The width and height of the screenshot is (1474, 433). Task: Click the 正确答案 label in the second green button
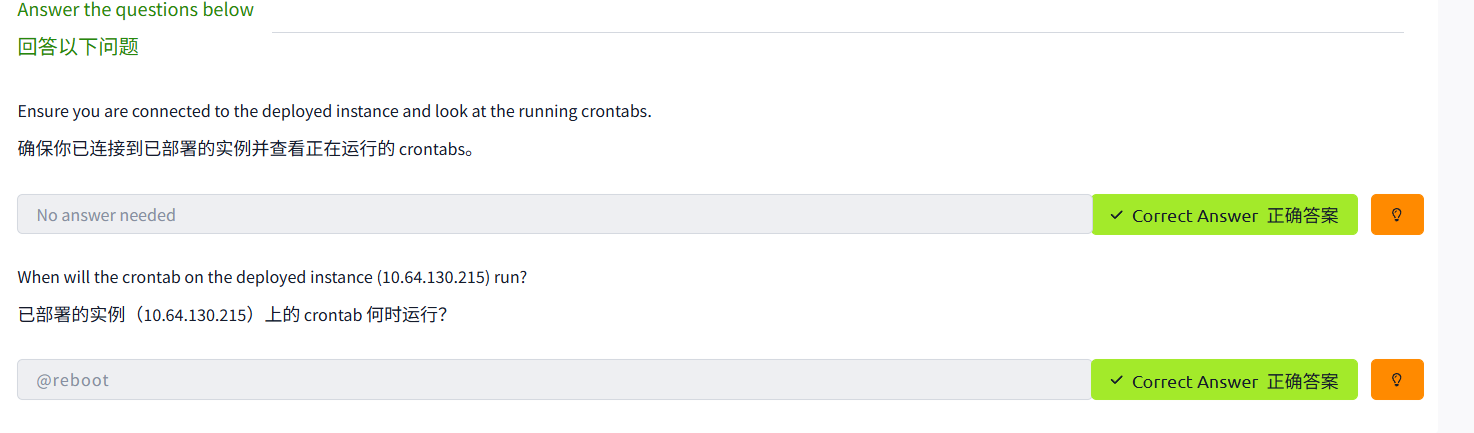(x=1302, y=381)
